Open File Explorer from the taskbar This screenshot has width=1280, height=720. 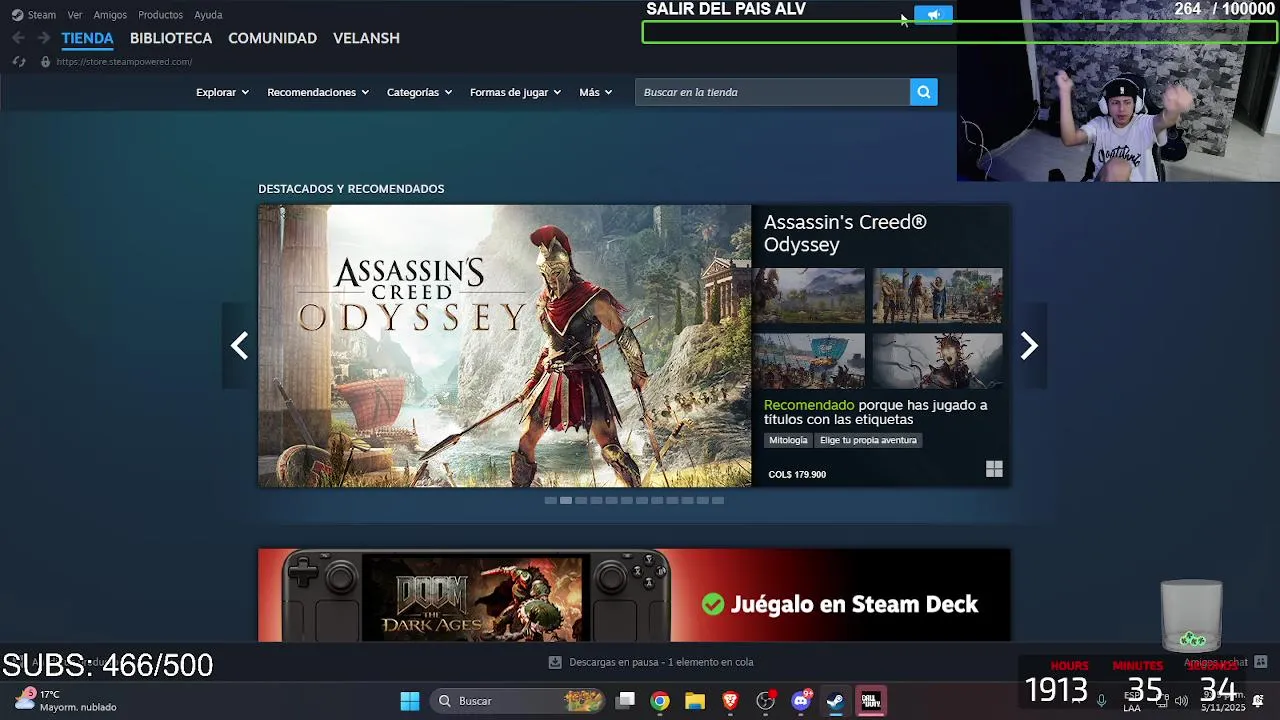(x=695, y=701)
